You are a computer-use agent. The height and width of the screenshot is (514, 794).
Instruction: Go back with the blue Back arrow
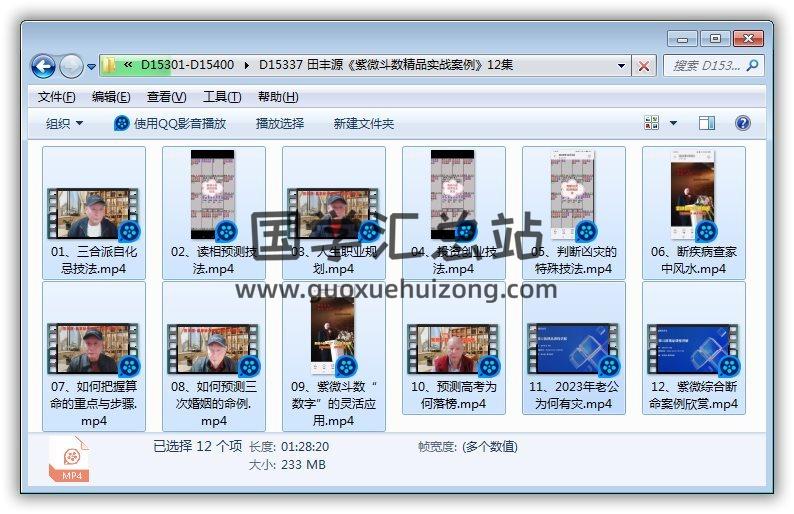coord(43,66)
